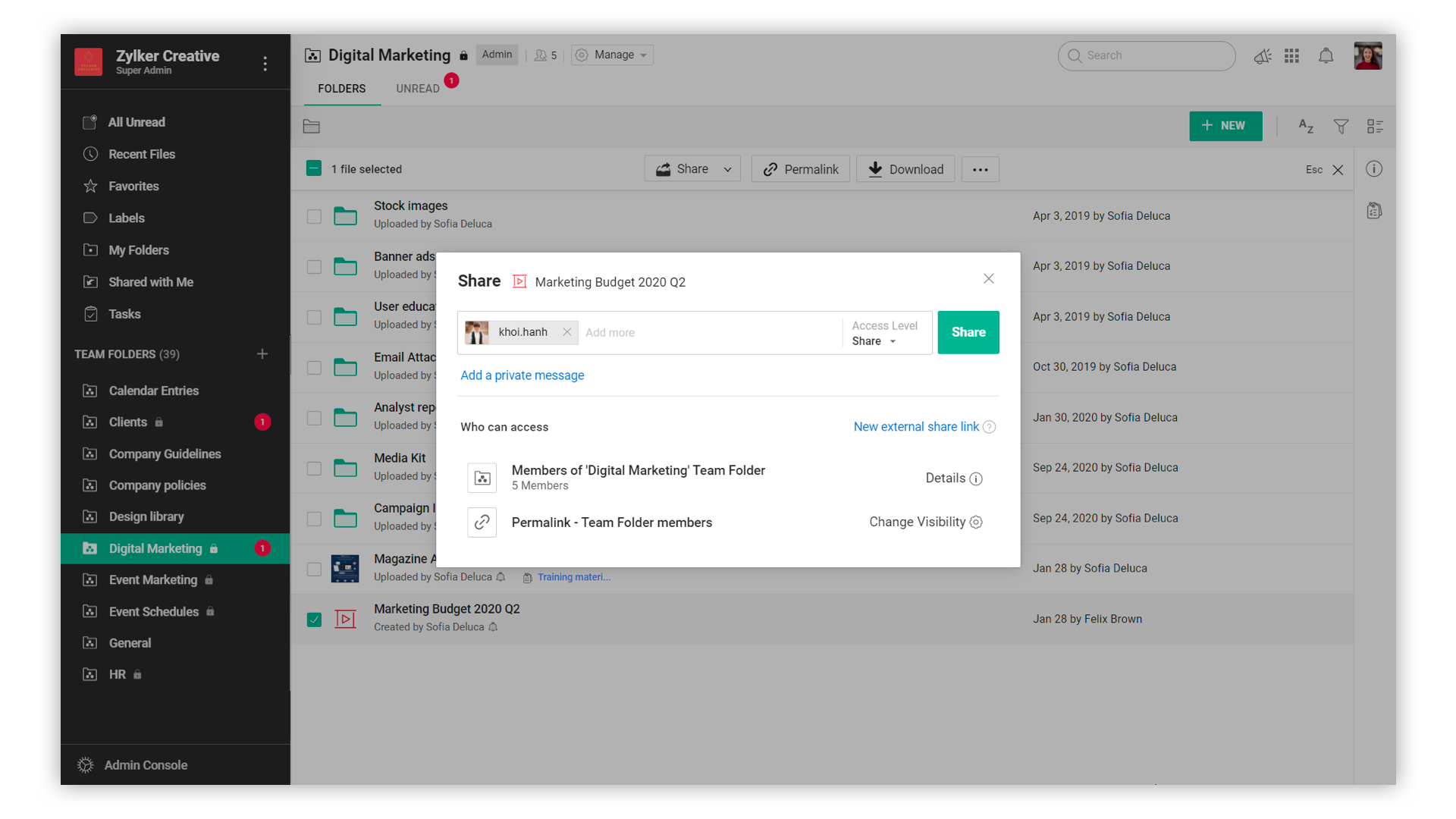Viewport: 1456px width, 819px height.
Task: Check the Stock images folder checkbox
Action: click(x=314, y=217)
